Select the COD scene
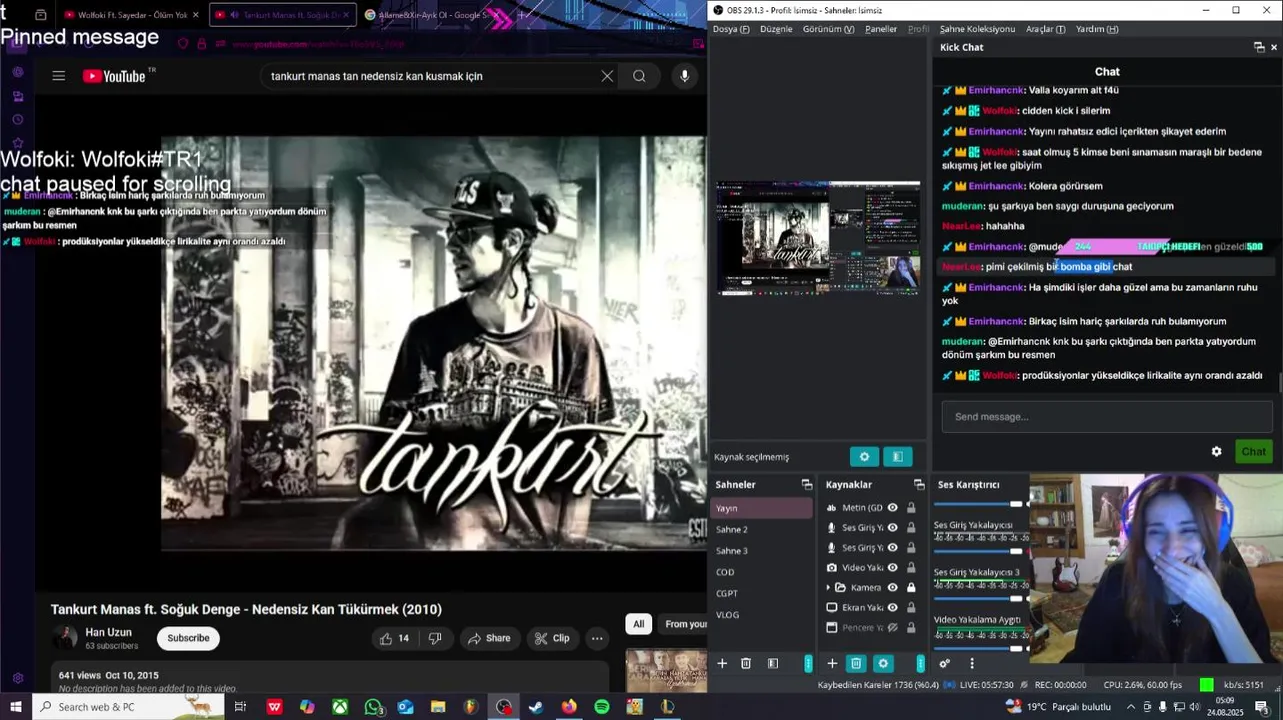This screenshot has height=720, width=1283. (x=762, y=572)
